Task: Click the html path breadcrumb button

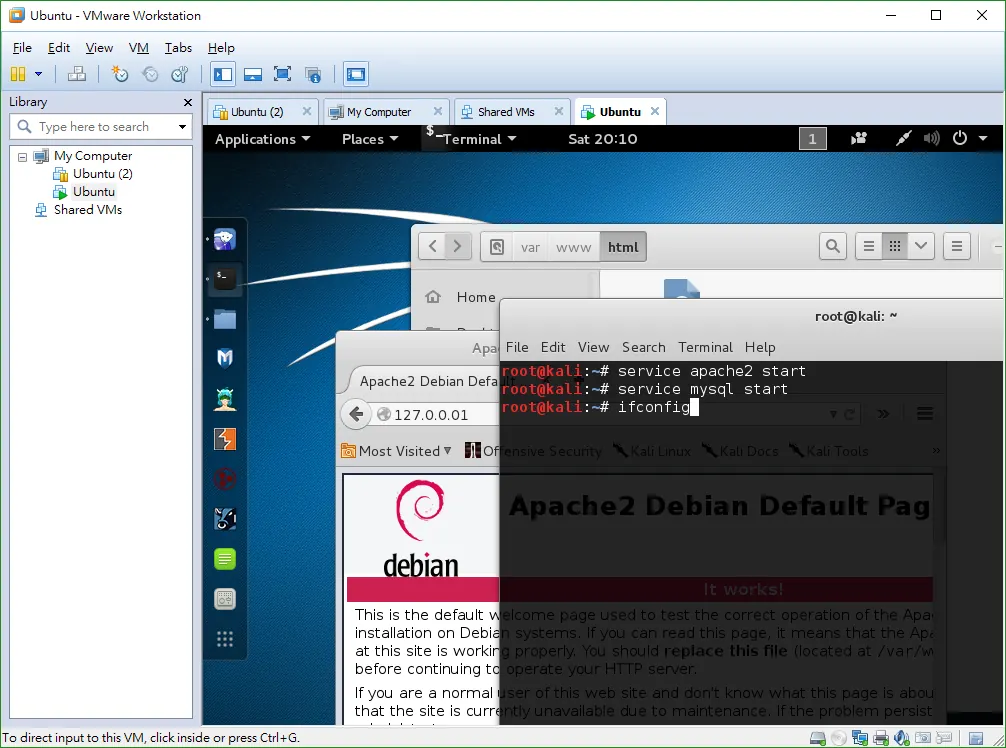Action: pos(623,247)
